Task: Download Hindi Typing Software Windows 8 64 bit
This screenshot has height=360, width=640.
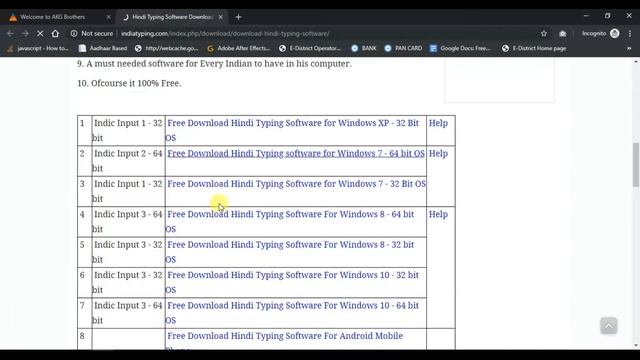Action: pos(290,222)
